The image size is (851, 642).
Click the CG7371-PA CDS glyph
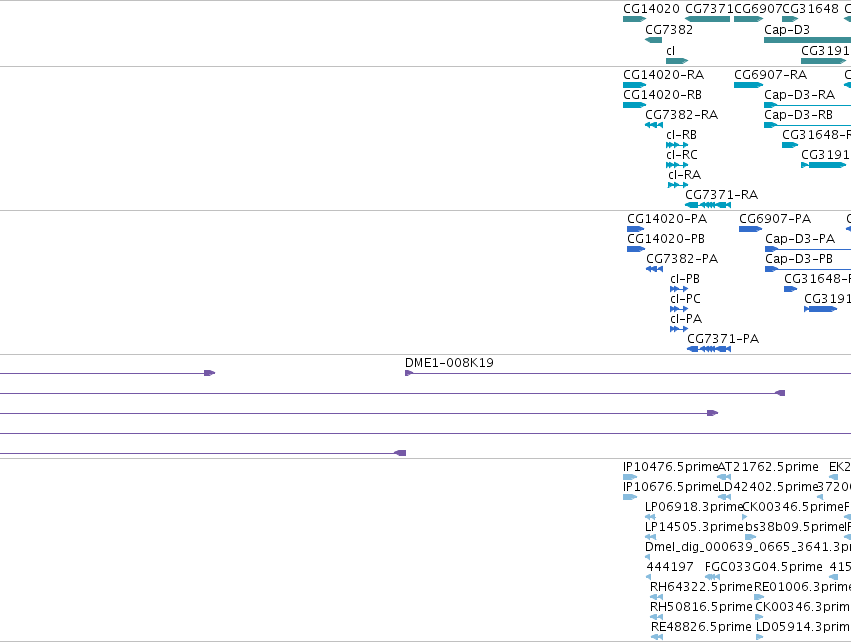pos(709,349)
